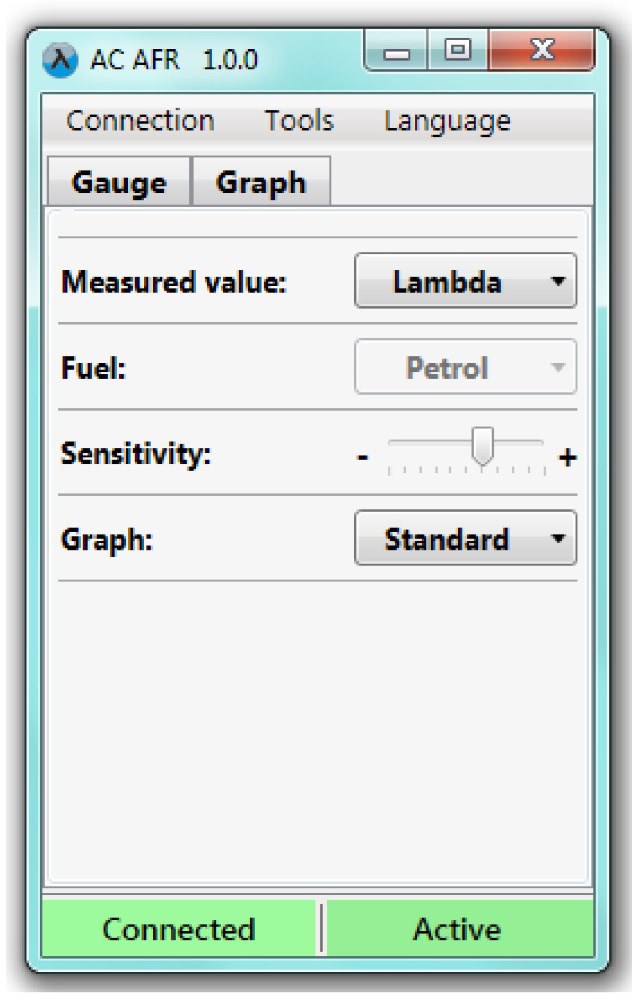Click the minus sign beside Sensitivity slider

pos(362,457)
